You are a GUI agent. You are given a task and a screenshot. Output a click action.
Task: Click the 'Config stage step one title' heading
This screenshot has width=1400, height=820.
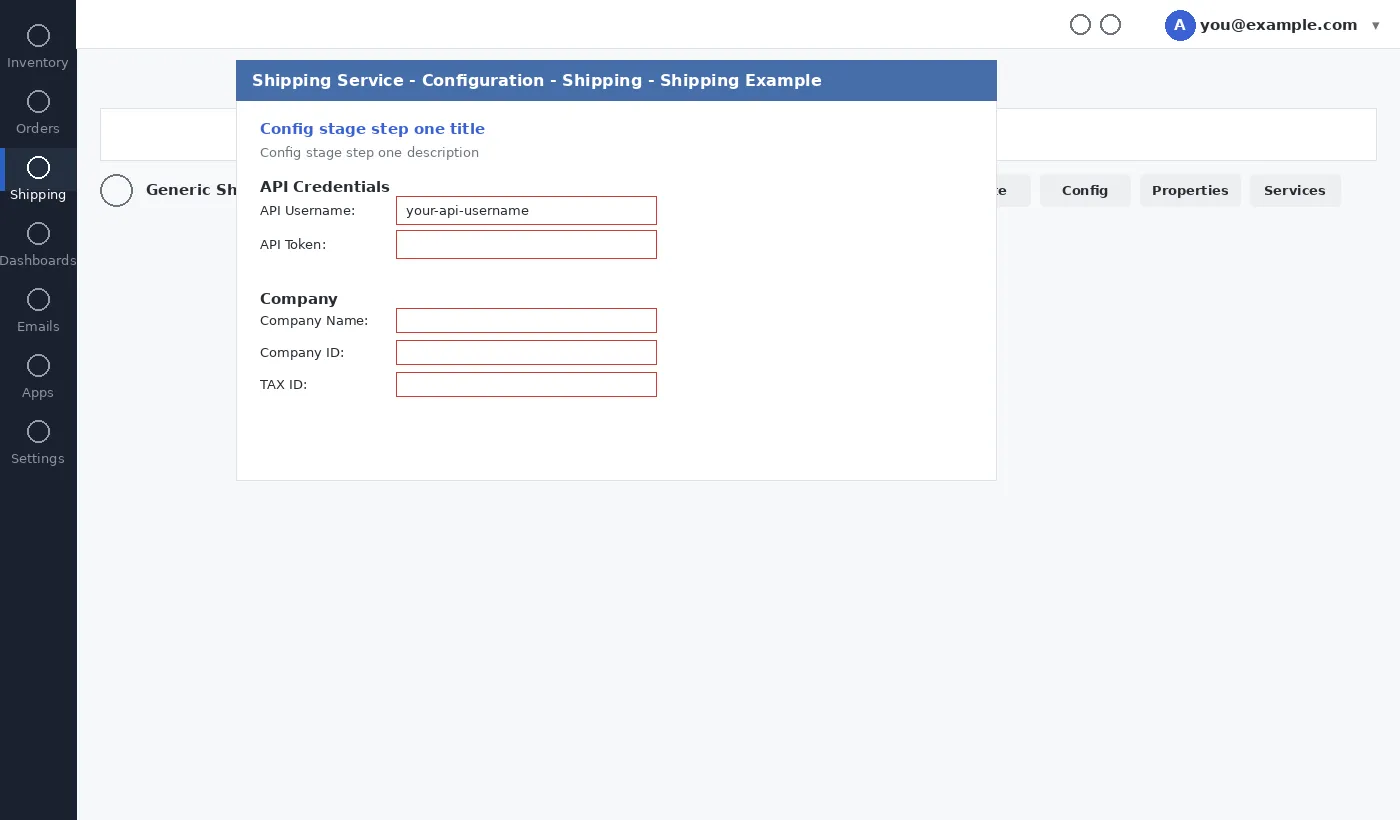pos(372,128)
